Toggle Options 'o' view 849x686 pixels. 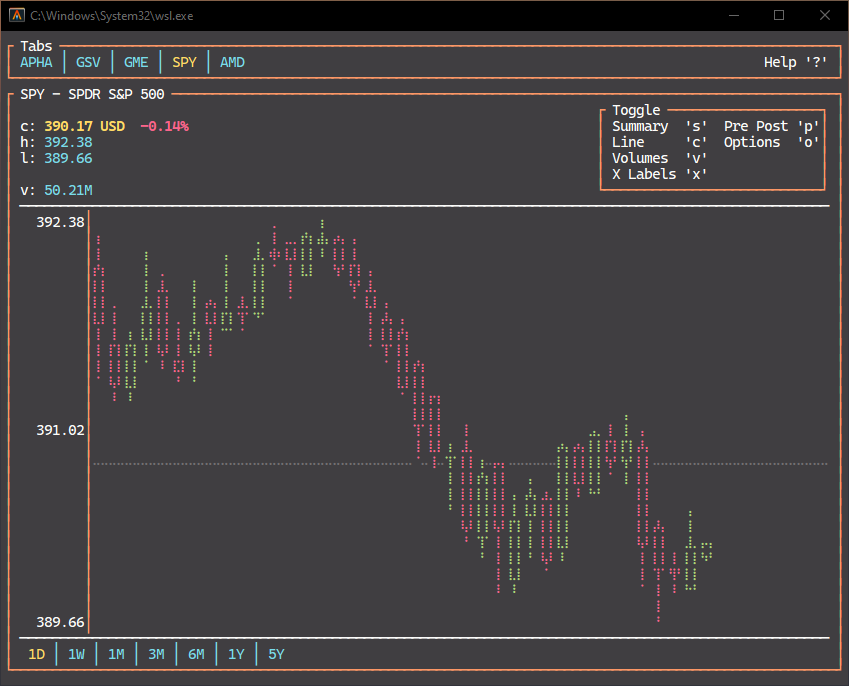[x=772, y=142]
